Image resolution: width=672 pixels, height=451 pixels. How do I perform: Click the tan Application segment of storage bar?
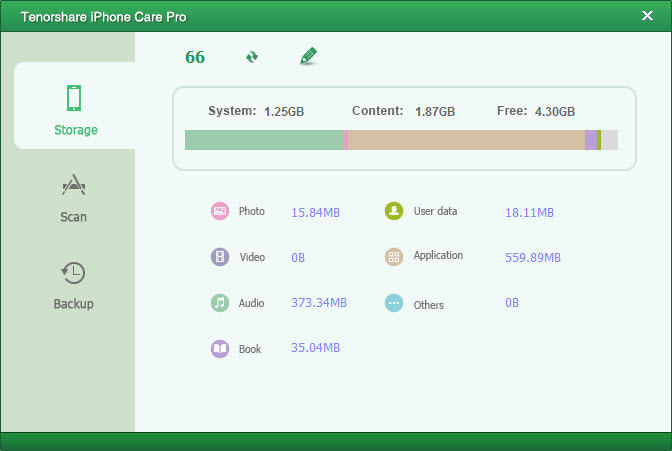(x=466, y=140)
